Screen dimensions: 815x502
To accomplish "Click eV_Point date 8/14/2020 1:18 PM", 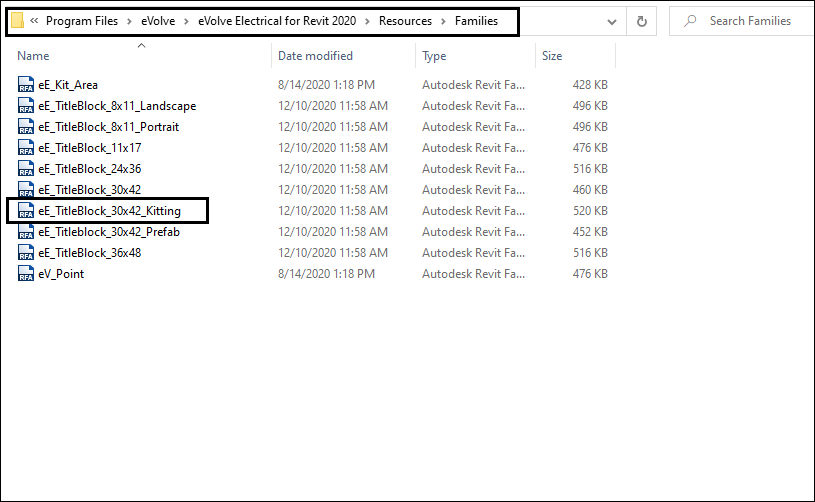I will 326,273.
